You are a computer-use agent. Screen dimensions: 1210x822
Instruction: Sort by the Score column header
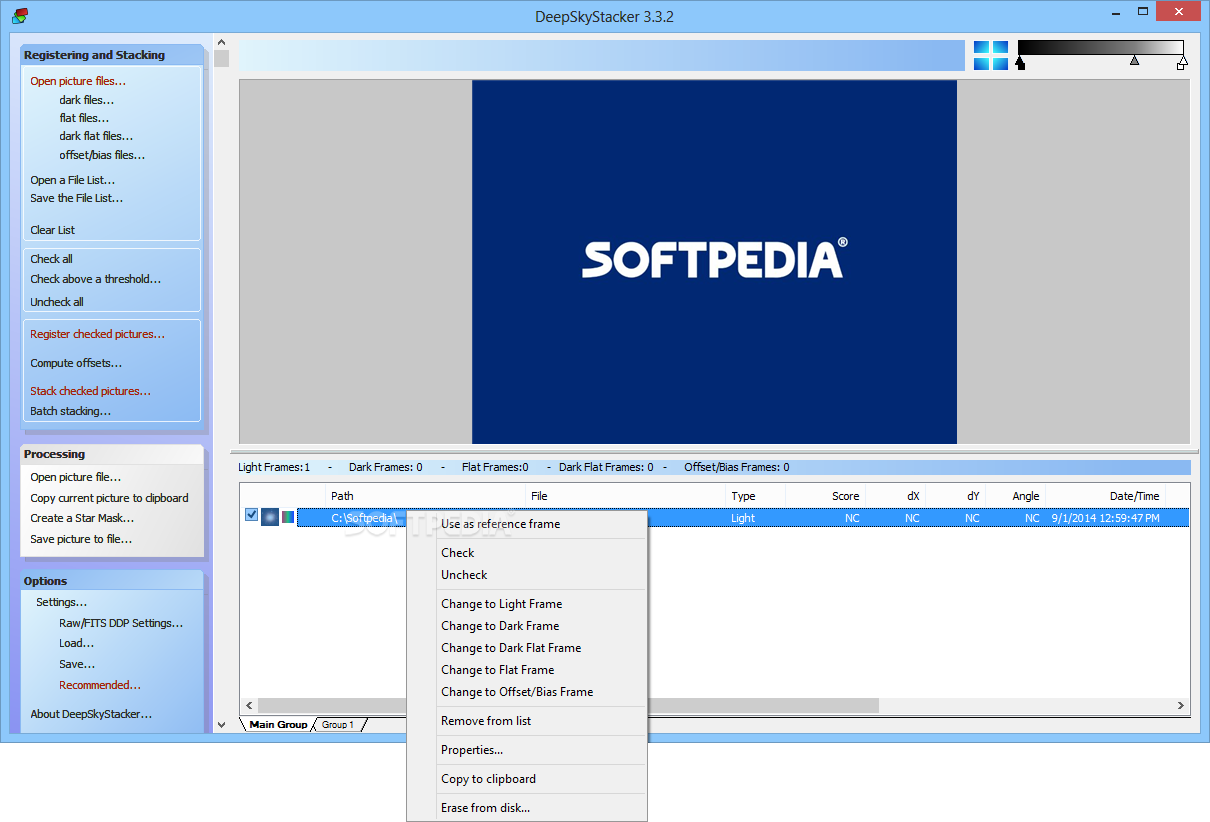click(826, 496)
